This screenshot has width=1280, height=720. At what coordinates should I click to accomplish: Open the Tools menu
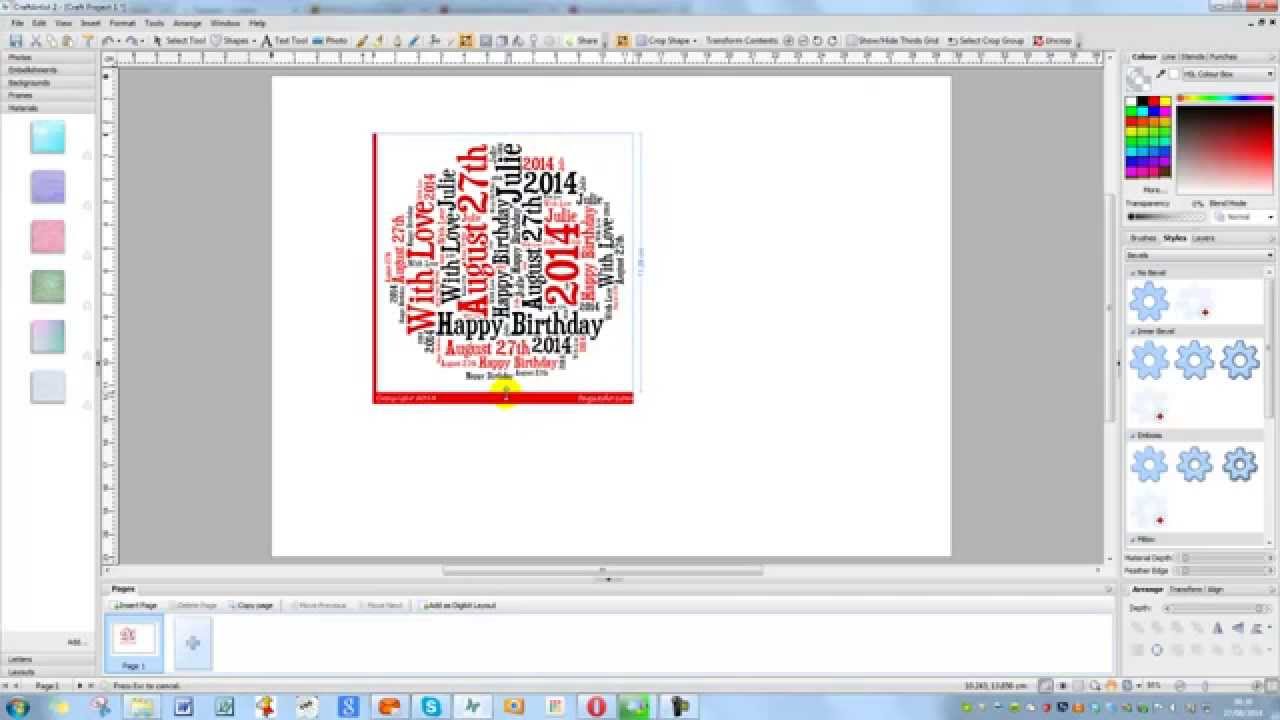pos(154,22)
